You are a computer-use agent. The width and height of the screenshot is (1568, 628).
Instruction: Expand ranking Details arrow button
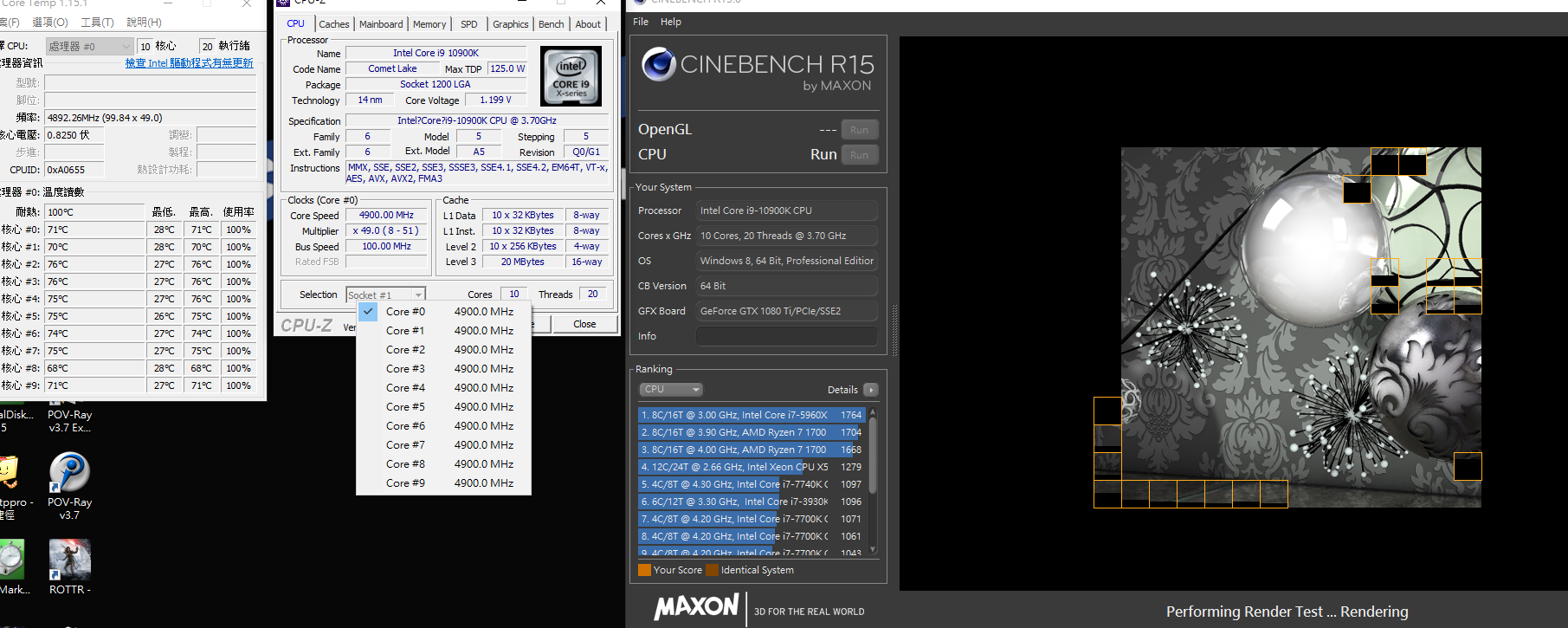(871, 390)
